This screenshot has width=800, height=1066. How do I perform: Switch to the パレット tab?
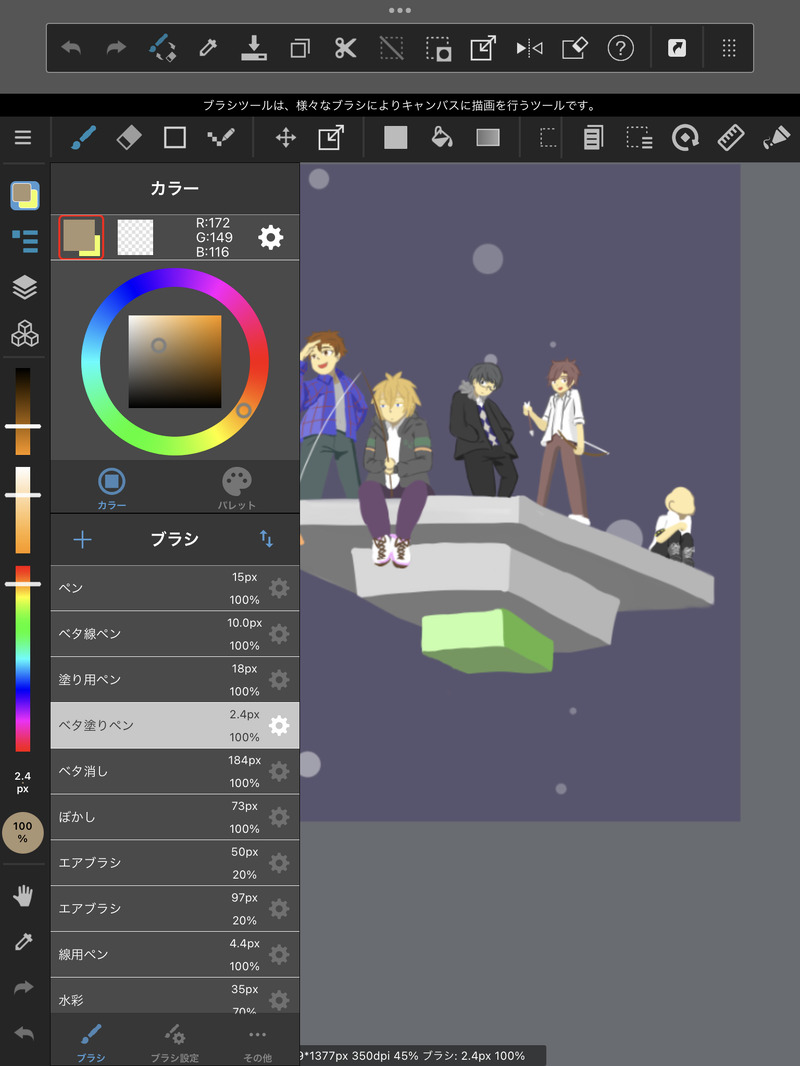237,488
